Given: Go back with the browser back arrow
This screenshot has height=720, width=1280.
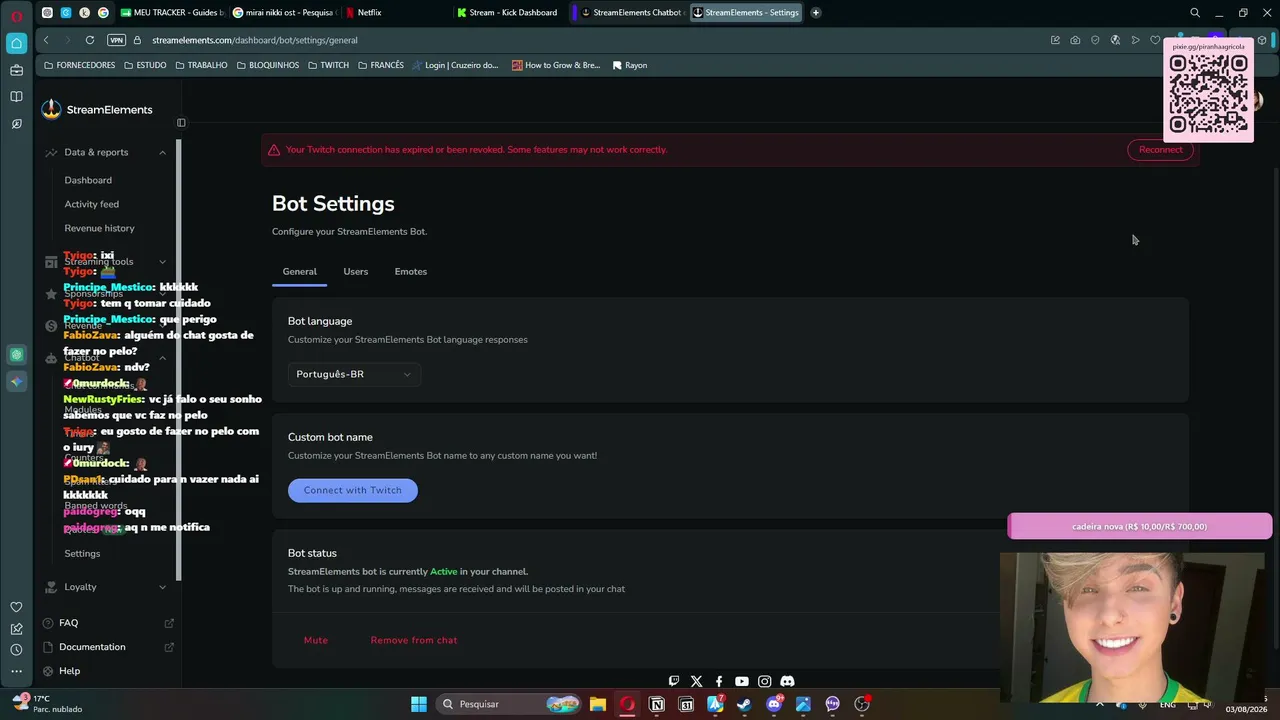Looking at the screenshot, I should pos(46,40).
